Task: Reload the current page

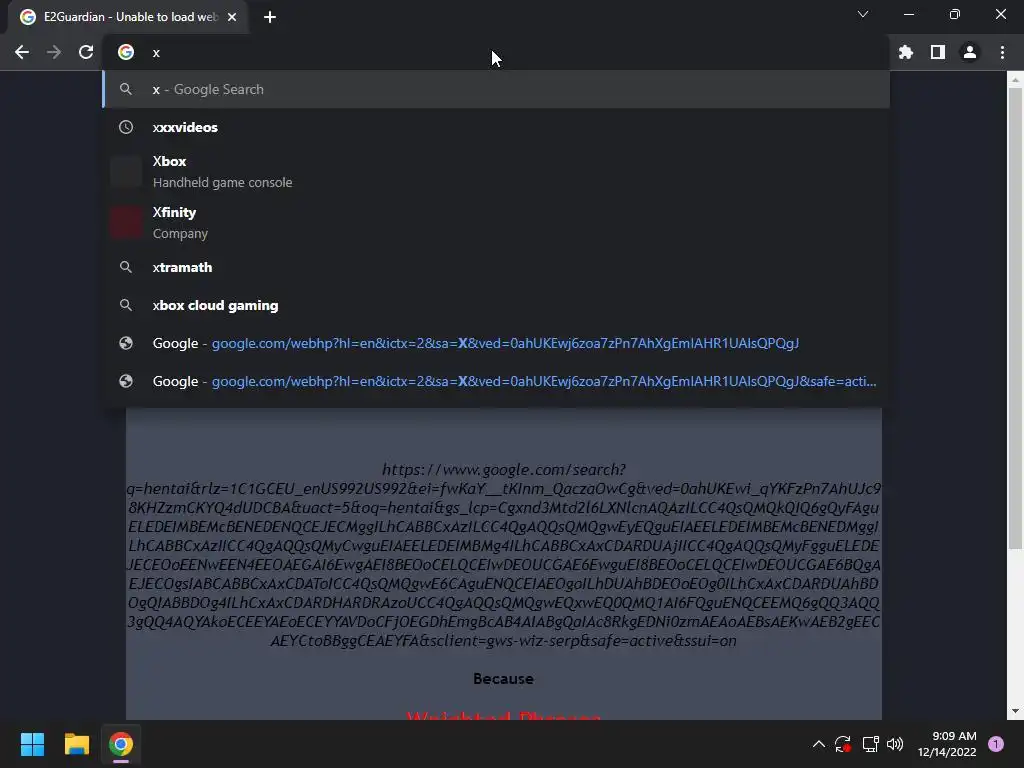Action: click(x=86, y=52)
